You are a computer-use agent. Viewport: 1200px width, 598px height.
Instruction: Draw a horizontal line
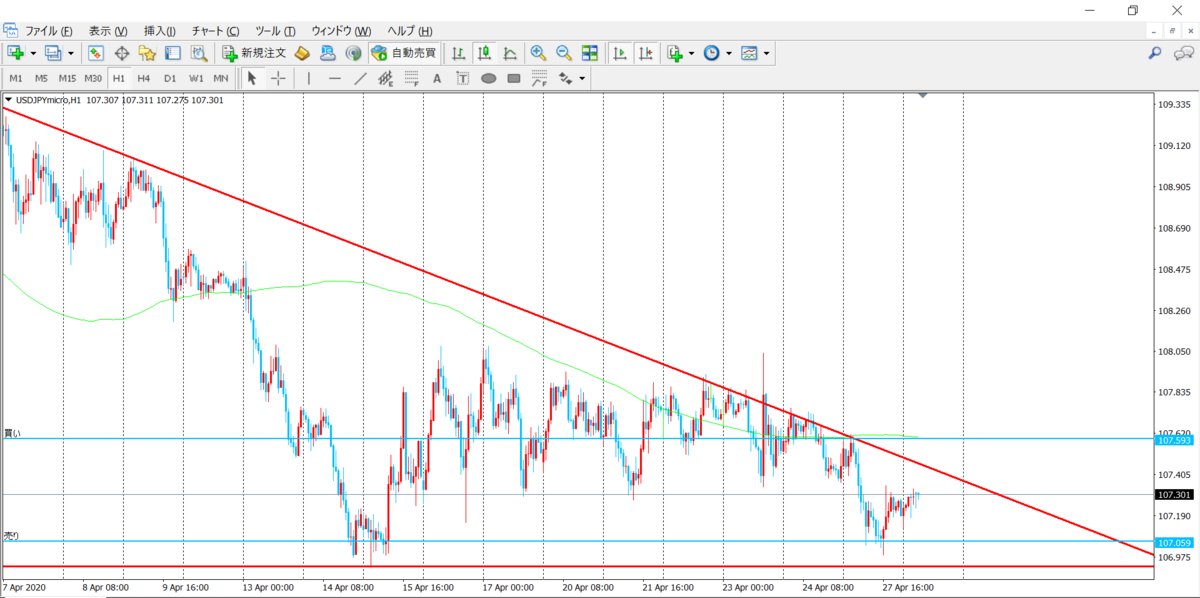click(335, 78)
